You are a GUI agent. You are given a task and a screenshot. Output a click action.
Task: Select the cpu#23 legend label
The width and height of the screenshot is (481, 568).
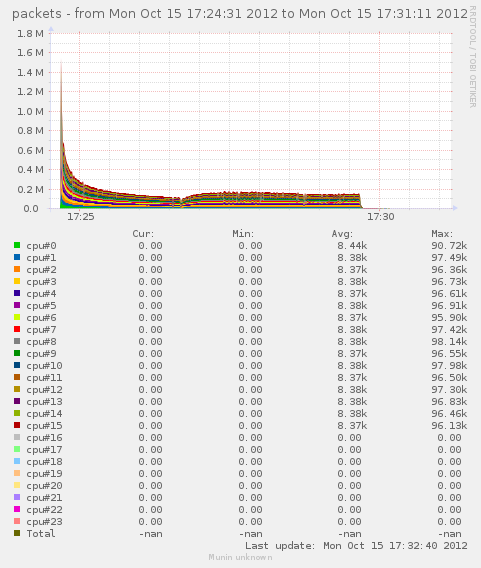click(44, 522)
